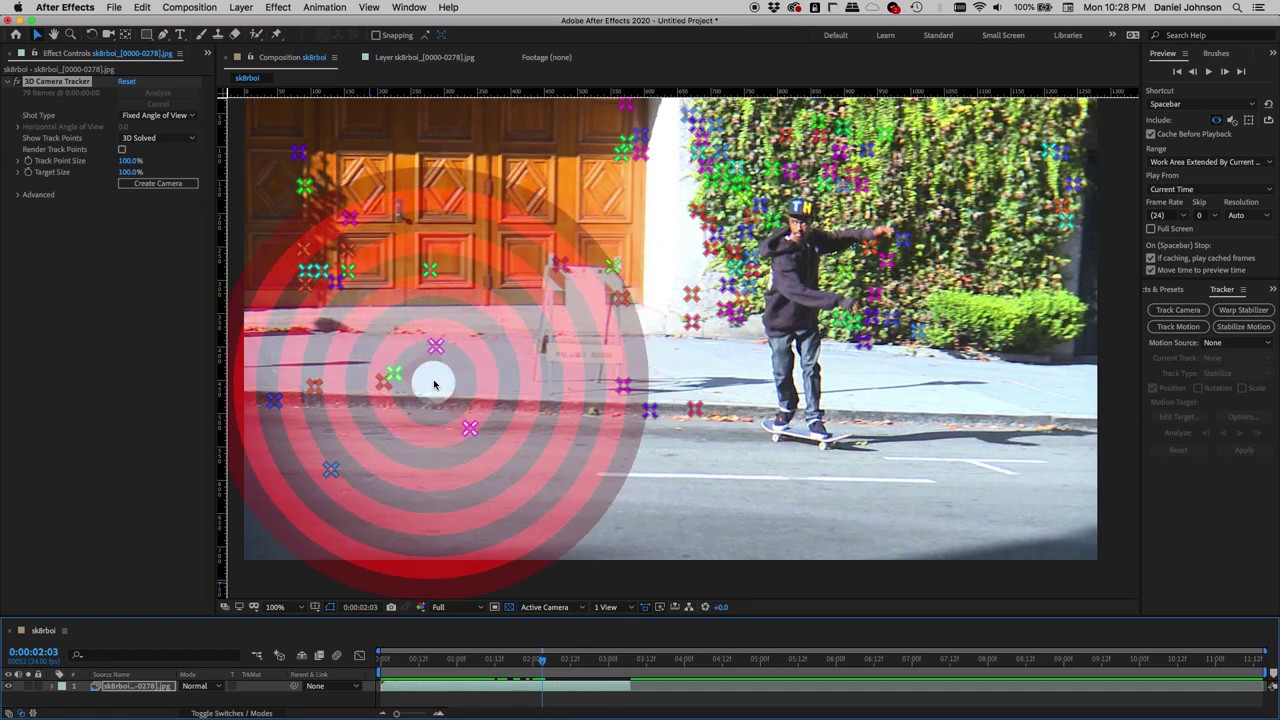This screenshot has width=1280, height=720.
Task: Click the Puppet Pin tool
Action: click(x=277, y=35)
